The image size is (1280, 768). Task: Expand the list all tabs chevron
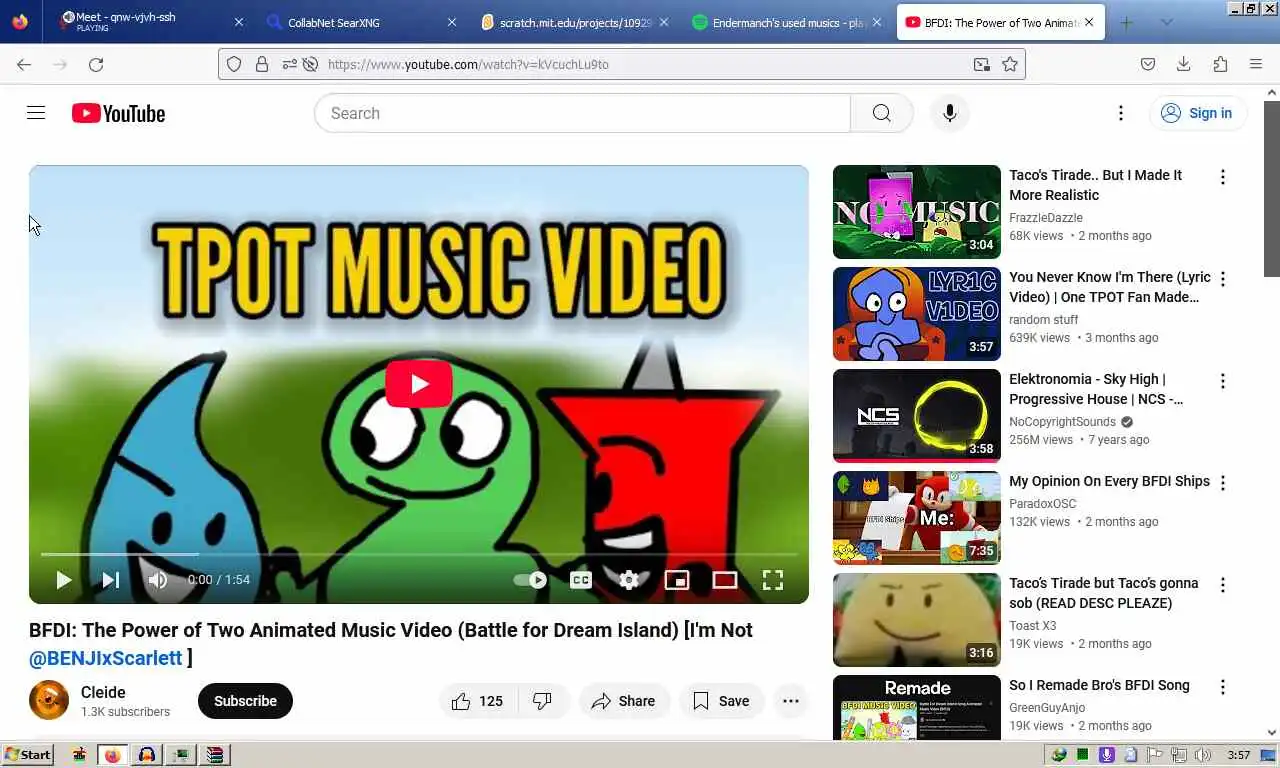1166,22
